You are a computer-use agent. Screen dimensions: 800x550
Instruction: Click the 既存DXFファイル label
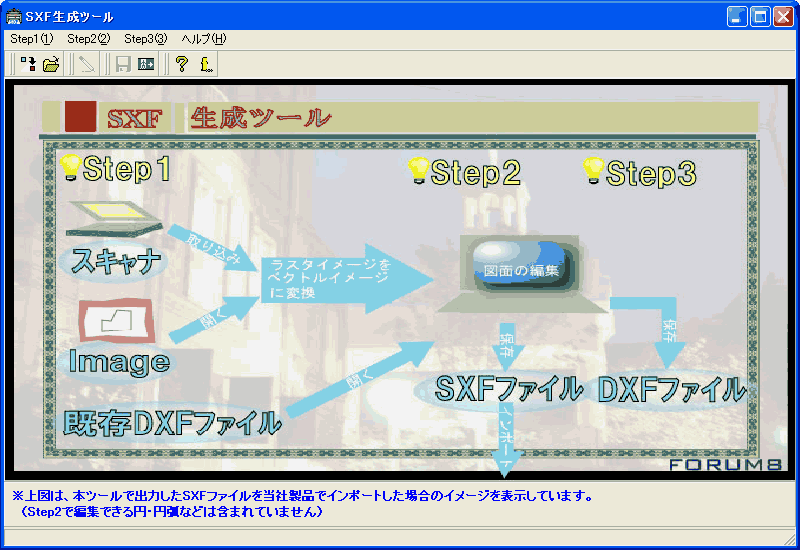pyautogui.click(x=172, y=423)
